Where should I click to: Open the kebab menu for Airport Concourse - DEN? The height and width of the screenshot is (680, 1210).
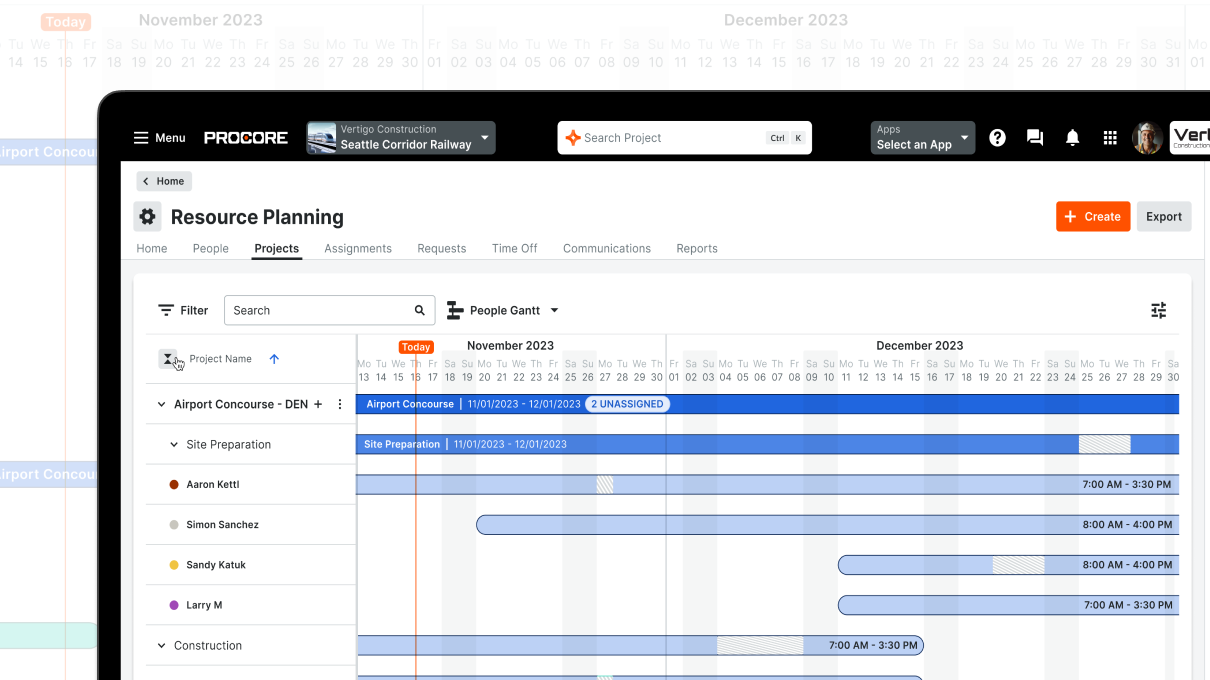coord(339,404)
